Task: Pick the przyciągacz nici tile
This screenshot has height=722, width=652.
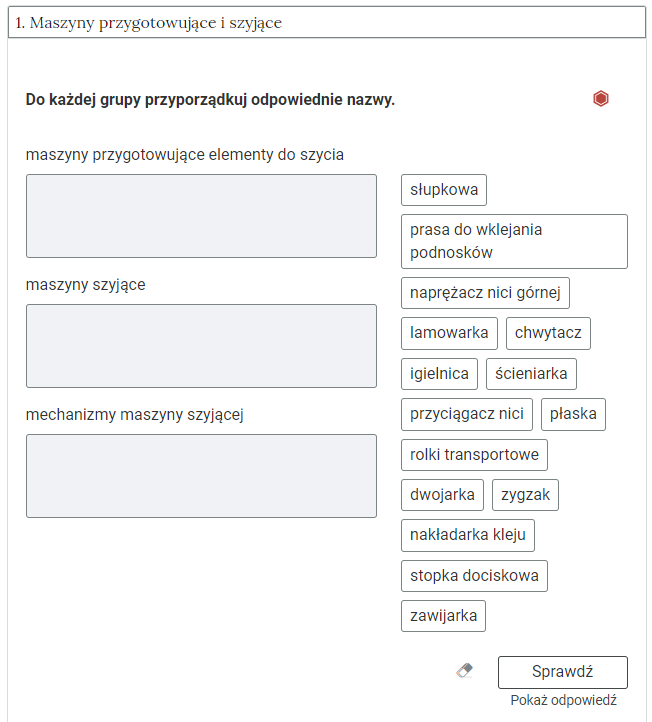Action: point(466,414)
